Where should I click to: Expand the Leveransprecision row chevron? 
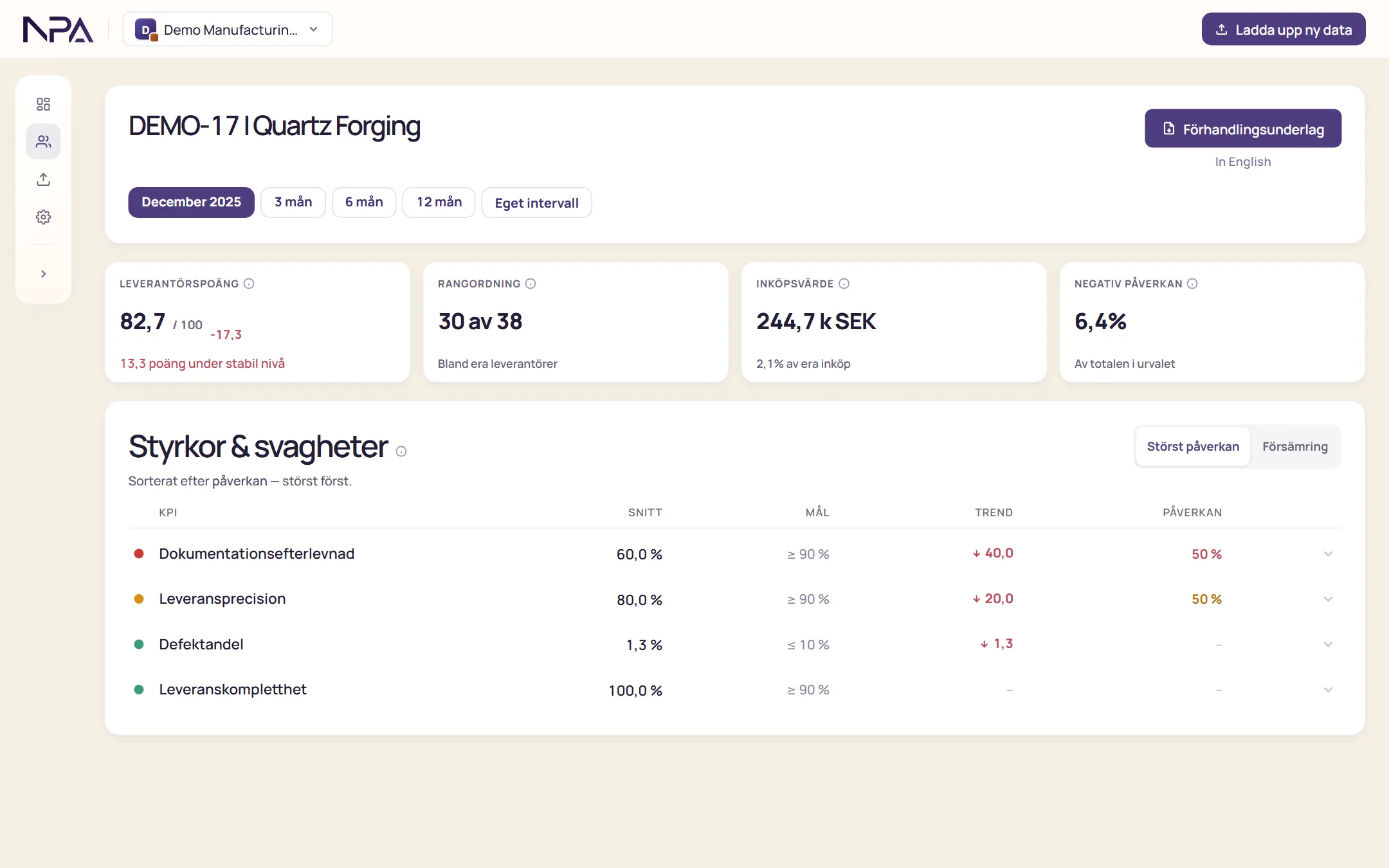click(1328, 599)
